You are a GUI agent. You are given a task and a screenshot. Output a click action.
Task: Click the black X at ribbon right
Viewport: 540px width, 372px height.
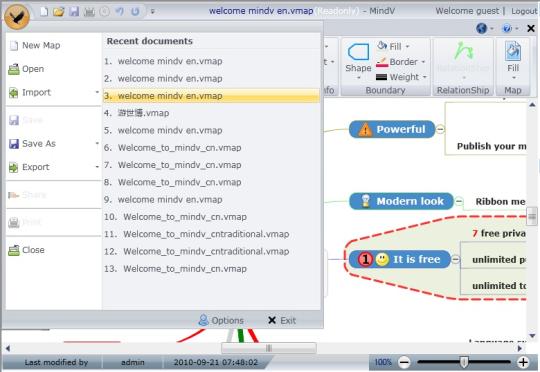(x=531, y=28)
